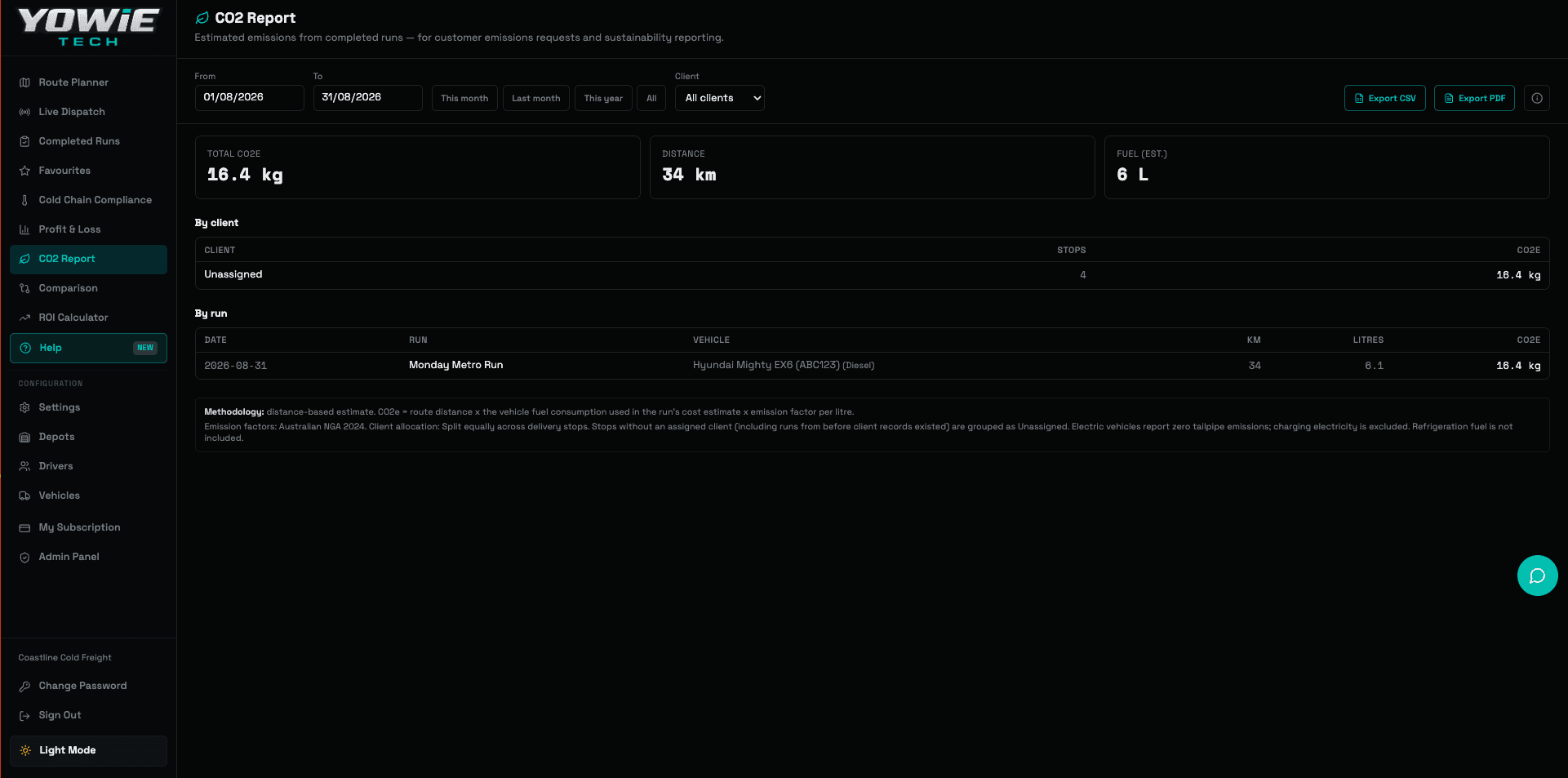Click Settings gear icon
This screenshot has height=778, width=1568.
tap(24, 407)
